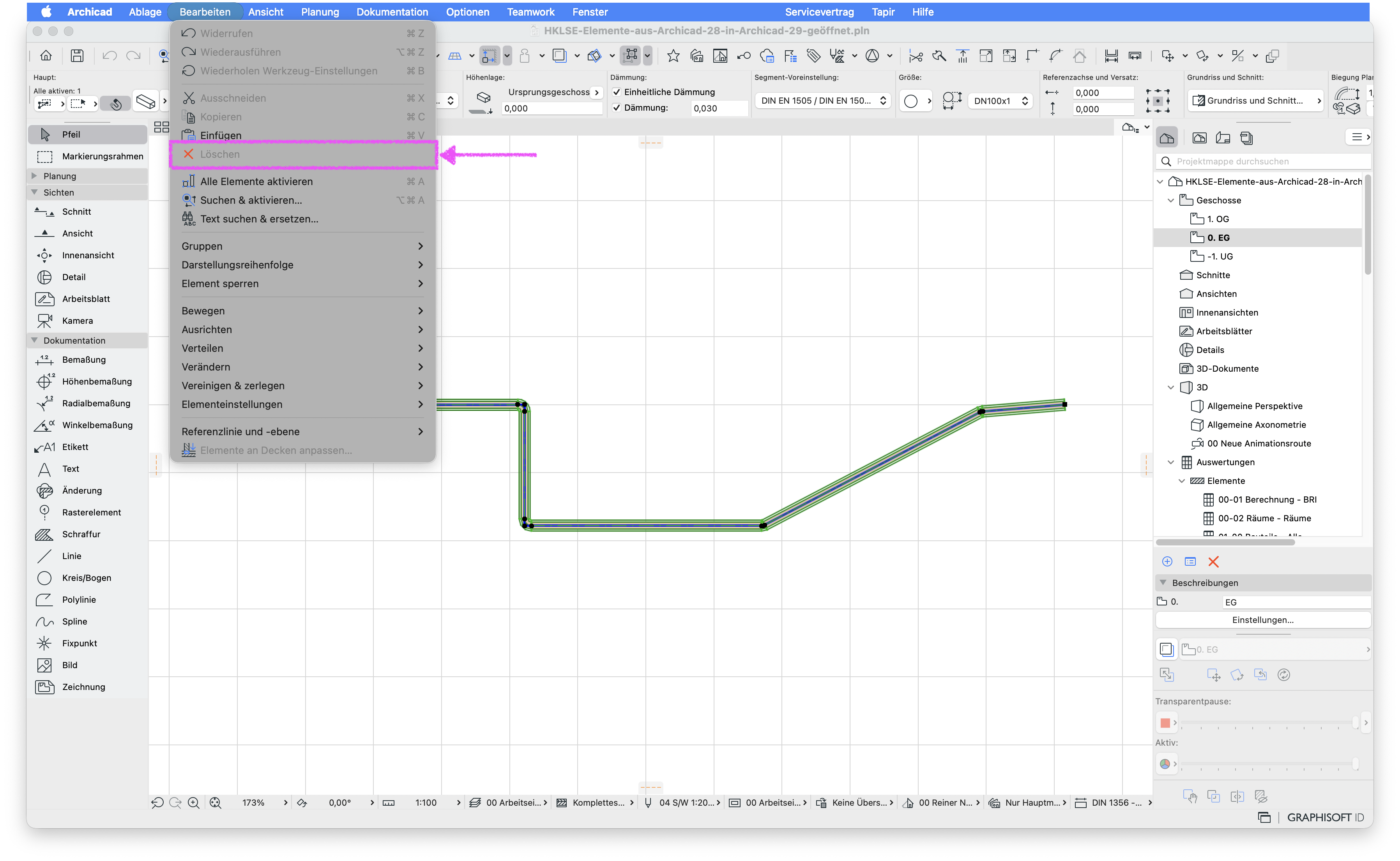1400x861 pixels.
Task: Collapse the Geschosse tree folder
Action: pos(1170,200)
